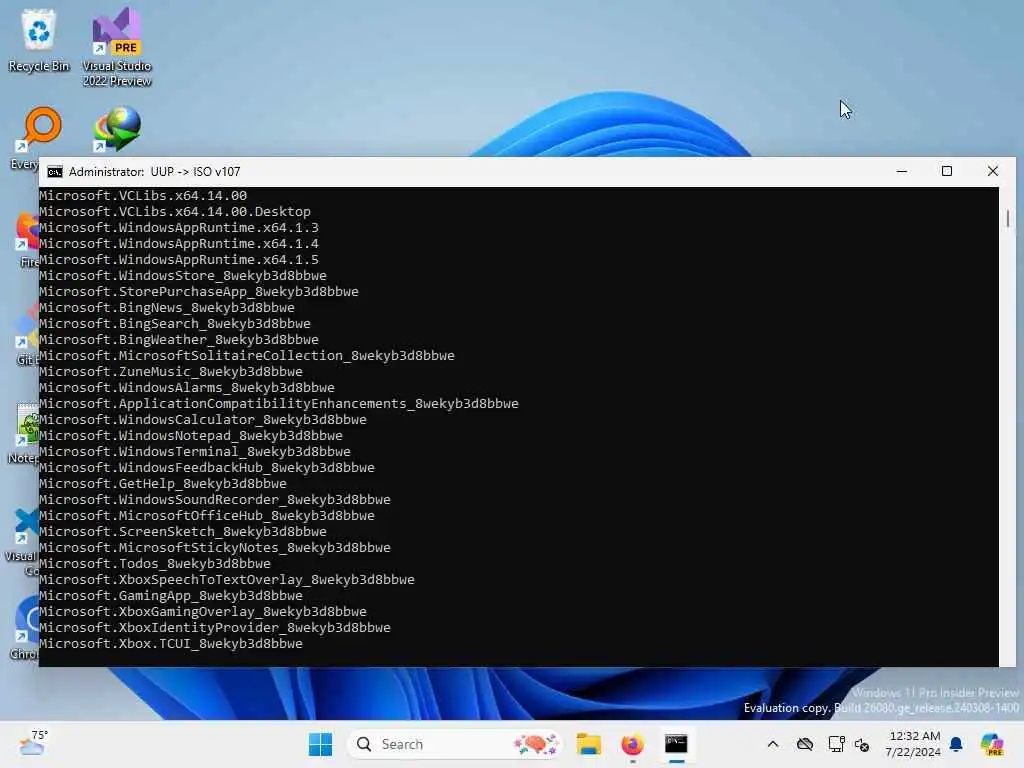The height and width of the screenshot is (768, 1024).
Task: Click line Microsoft.BingWeather_8wekyb3d8bbwe
Action: [179, 340]
